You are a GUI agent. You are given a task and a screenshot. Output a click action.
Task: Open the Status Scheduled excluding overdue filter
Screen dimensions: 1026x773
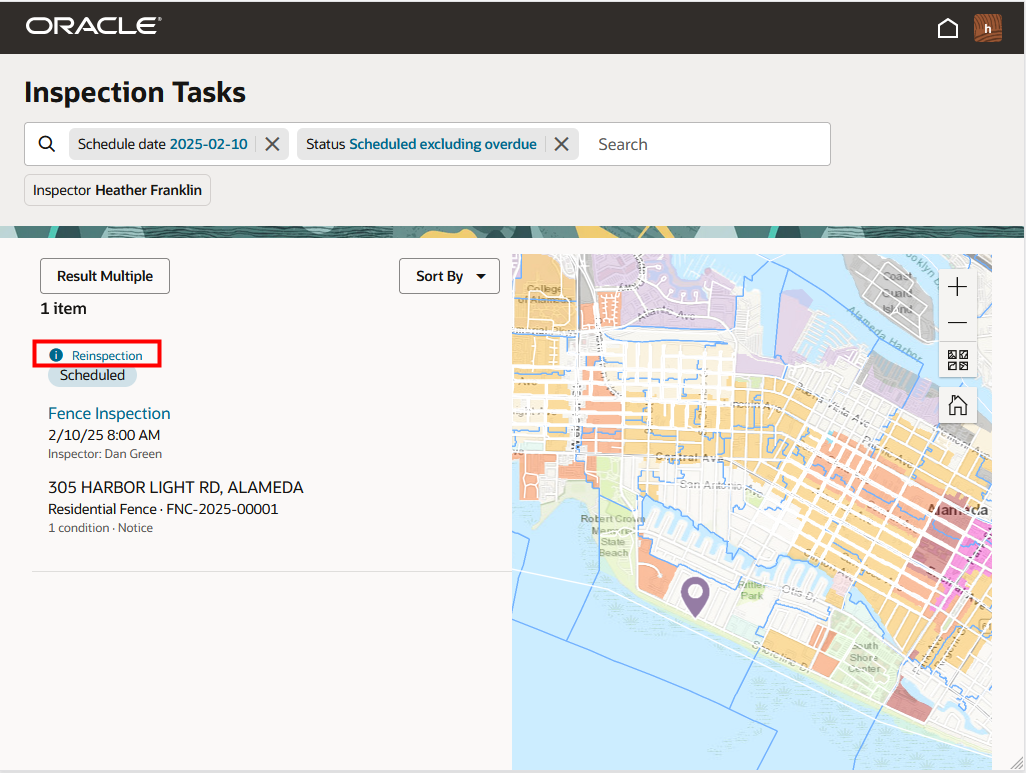421,144
